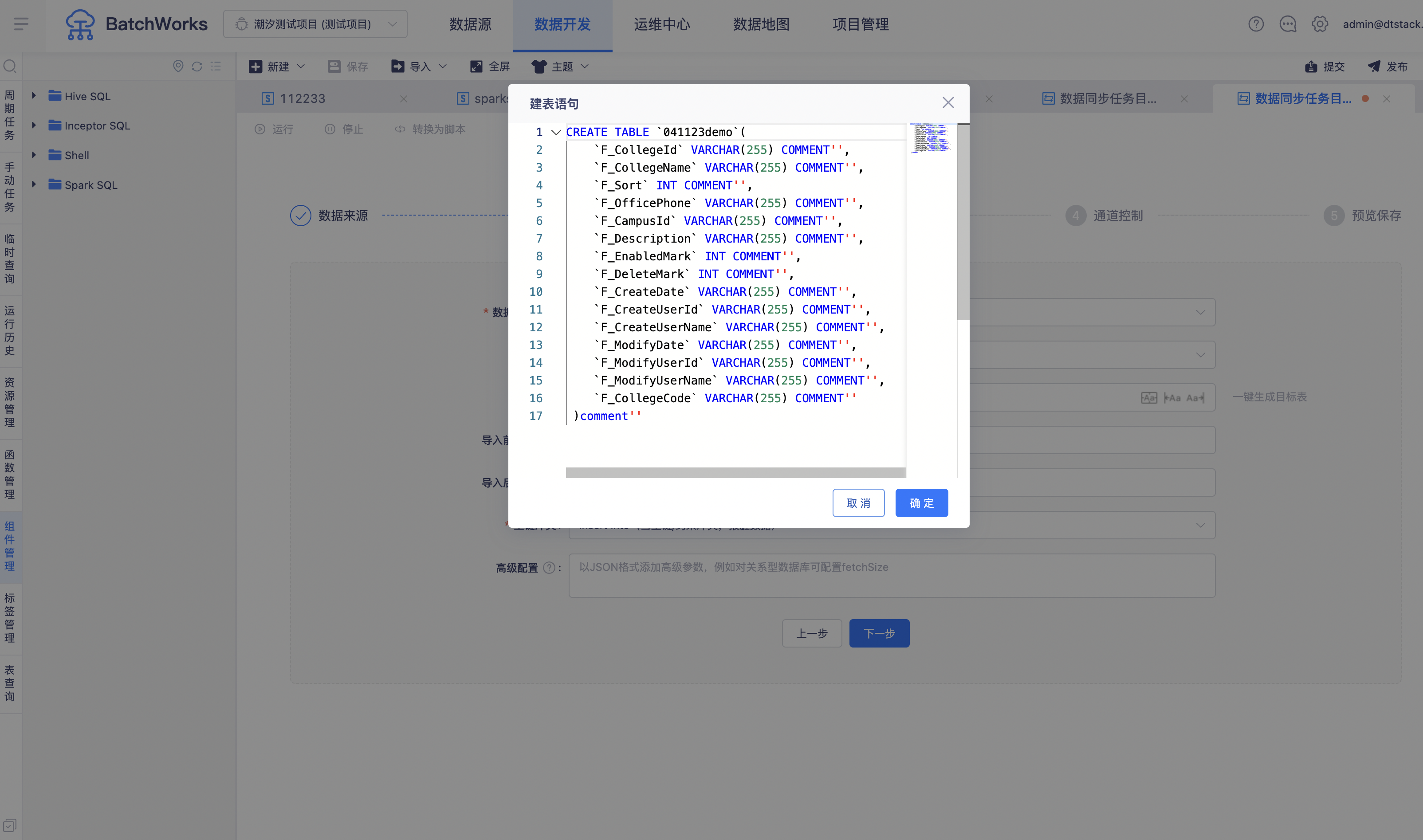Expand the Hive SQL folder
The width and height of the screenshot is (1423, 840).
click(x=34, y=96)
